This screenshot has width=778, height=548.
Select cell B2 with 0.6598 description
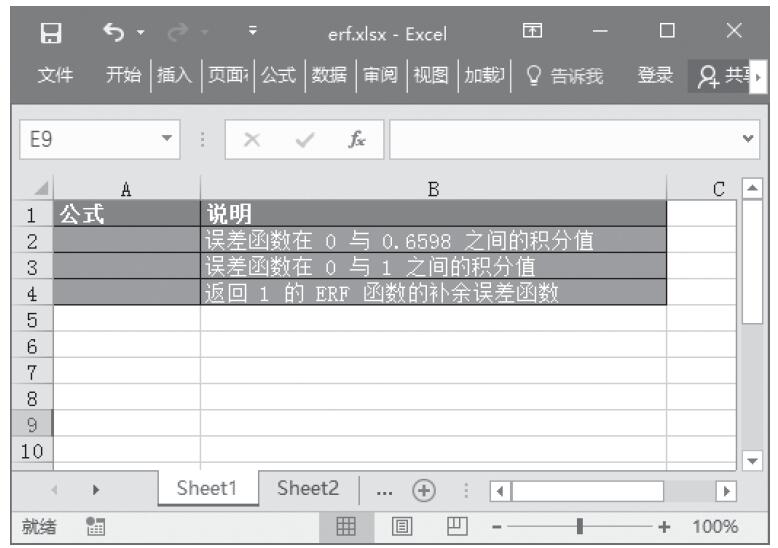(433, 240)
